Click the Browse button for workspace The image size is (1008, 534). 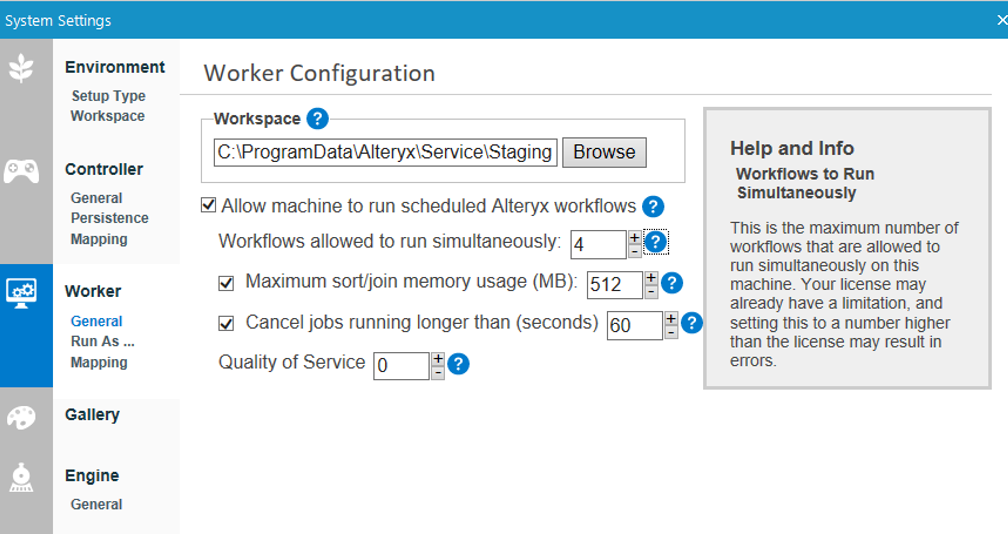tap(604, 152)
